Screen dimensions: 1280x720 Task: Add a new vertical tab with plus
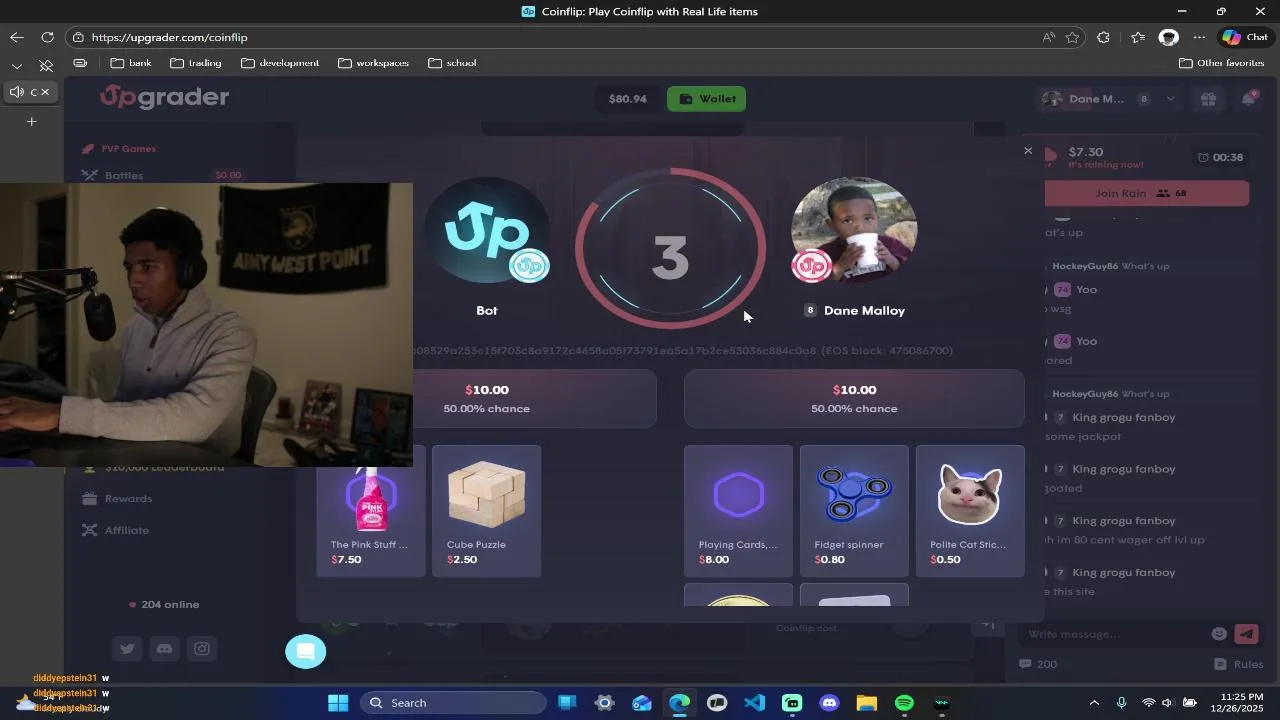tap(31, 122)
